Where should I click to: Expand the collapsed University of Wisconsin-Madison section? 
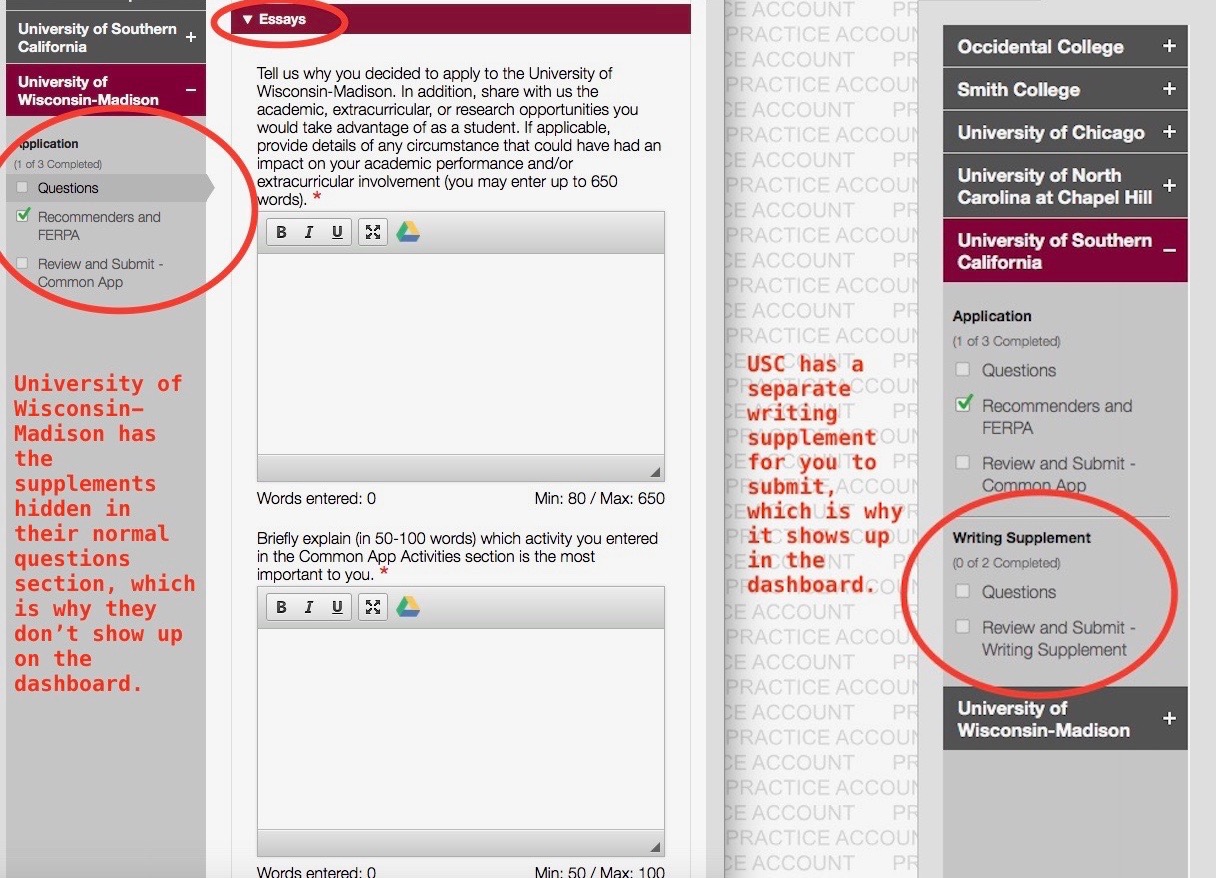(x=1065, y=719)
